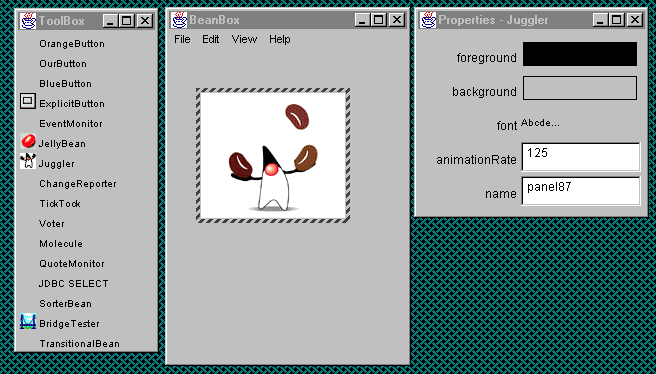Screen dimensions: 656x374
Task: Click the name field containing panel87
Action: click(x=581, y=191)
